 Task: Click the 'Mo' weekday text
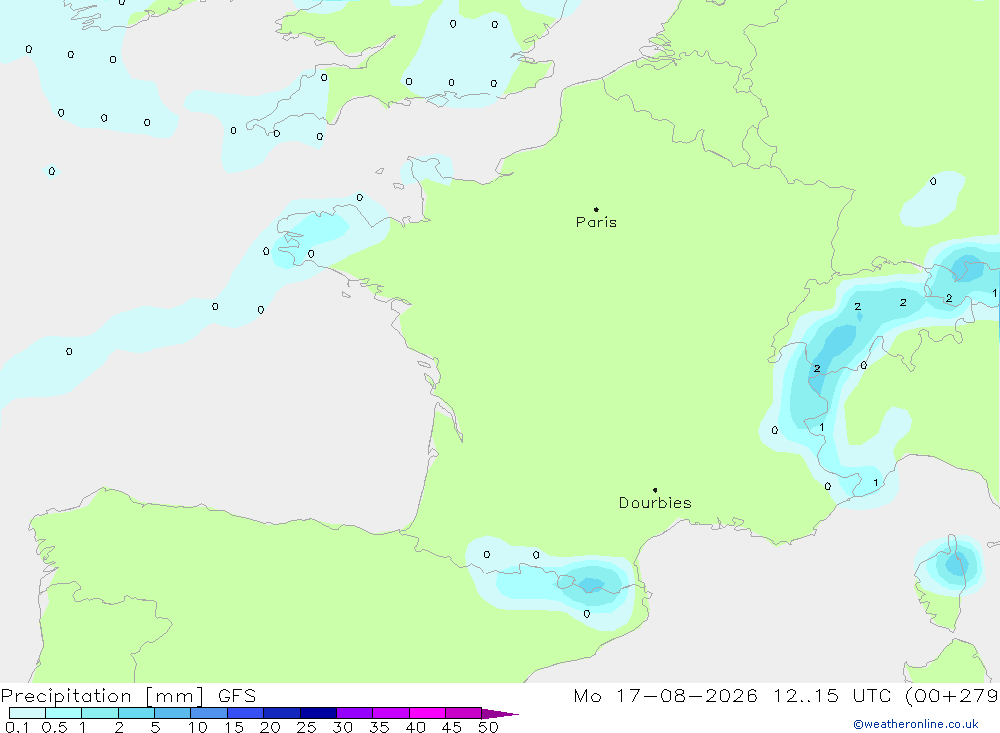click(x=587, y=696)
